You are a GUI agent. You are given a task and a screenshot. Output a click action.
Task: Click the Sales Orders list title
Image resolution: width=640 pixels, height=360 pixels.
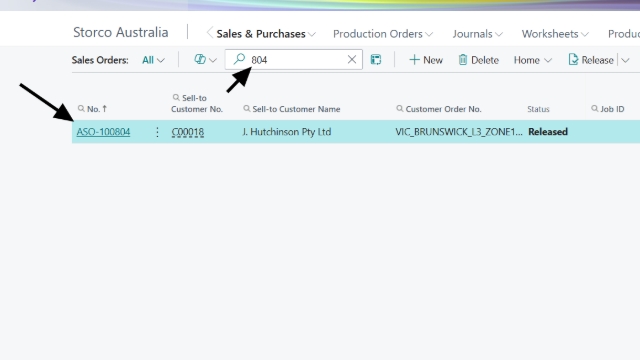(100, 60)
